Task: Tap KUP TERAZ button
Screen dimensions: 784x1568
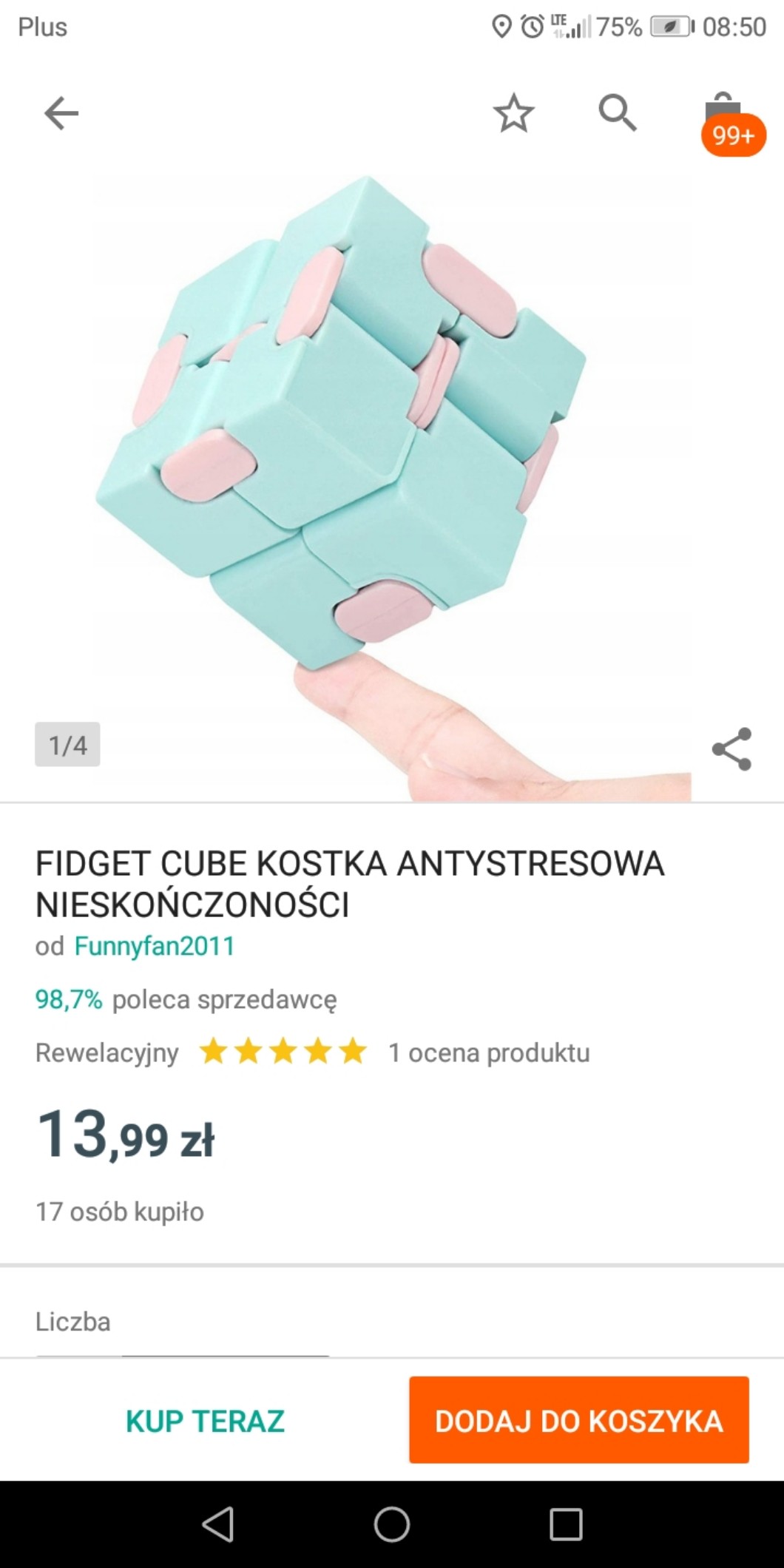Action: tap(205, 1421)
